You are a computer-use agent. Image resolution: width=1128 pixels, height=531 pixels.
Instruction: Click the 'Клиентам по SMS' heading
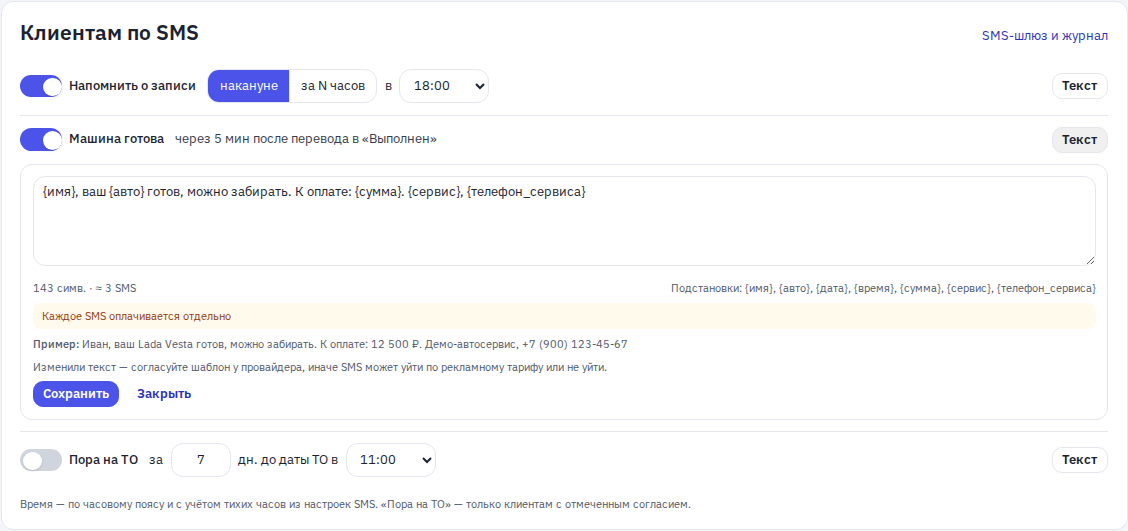pyautogui.click(x=109, y=33)
